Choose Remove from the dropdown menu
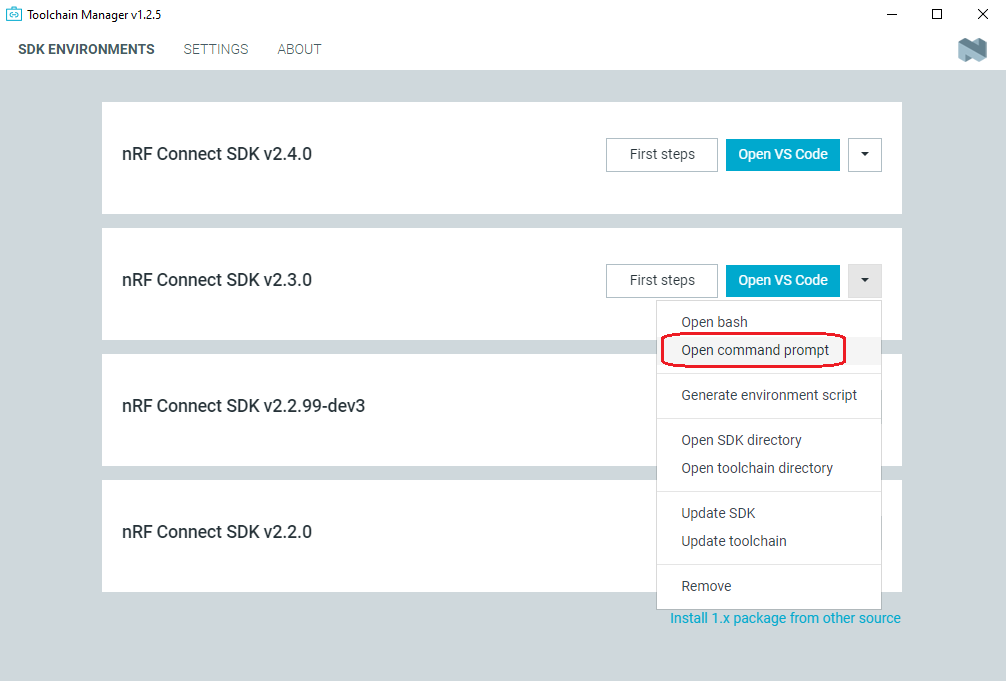The image size is (1006, 681). 769,587
